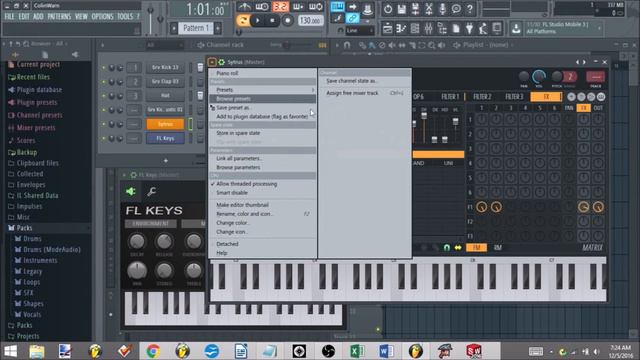Expand the Drums folder in browser
This screenshot has height=360, width=640.
pos(32,239)
